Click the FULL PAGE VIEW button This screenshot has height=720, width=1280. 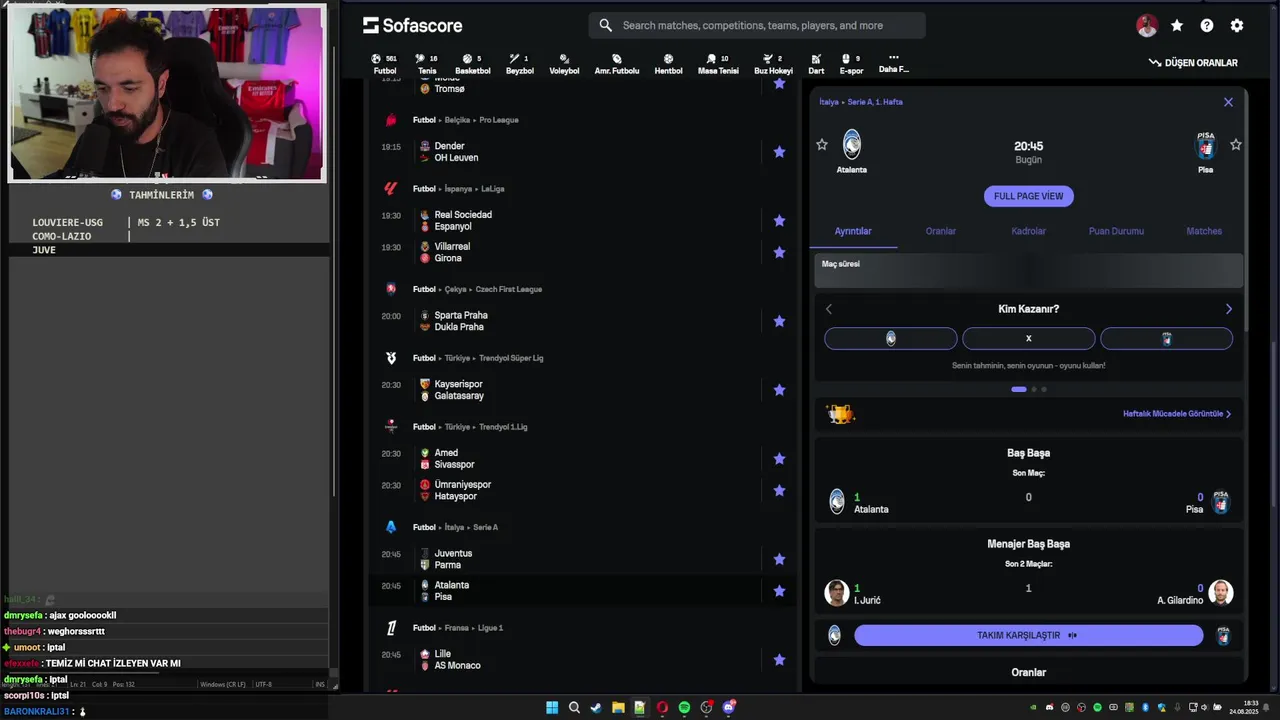pos(1029,196)
